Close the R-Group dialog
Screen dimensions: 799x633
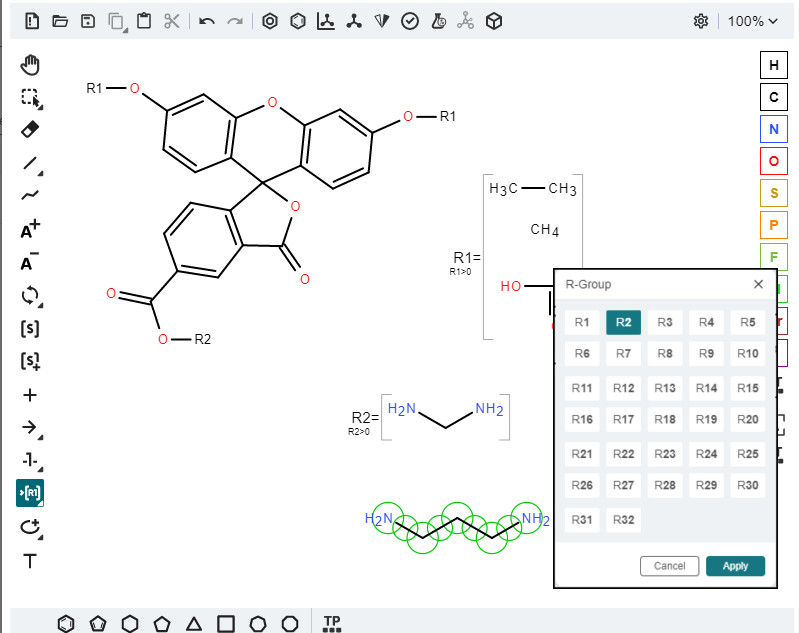tap(757, 284)
